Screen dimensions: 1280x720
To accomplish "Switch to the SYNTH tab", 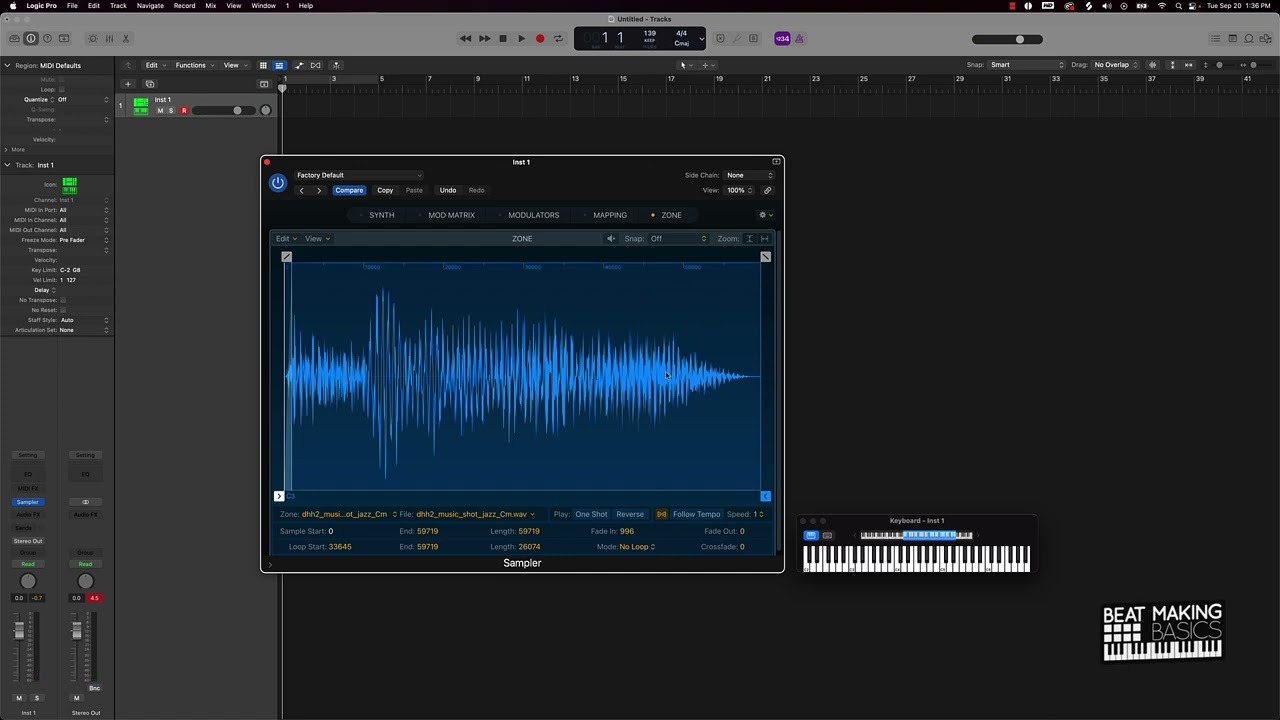I will coord(381,215).
